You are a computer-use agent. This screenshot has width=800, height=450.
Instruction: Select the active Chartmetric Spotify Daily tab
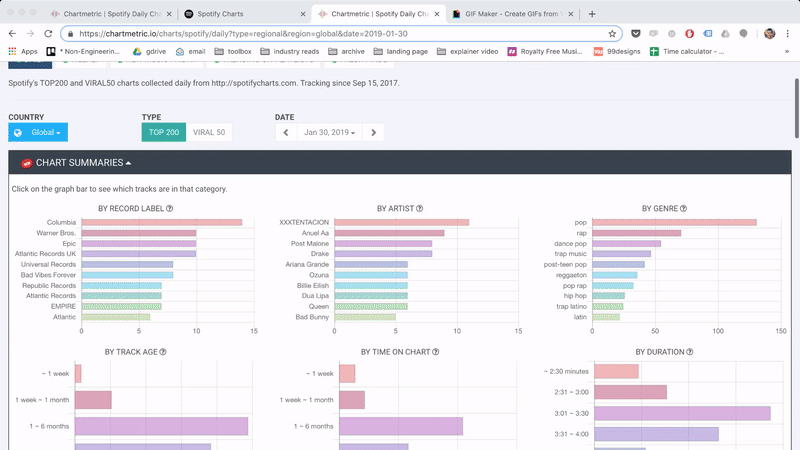click(379, 14)
